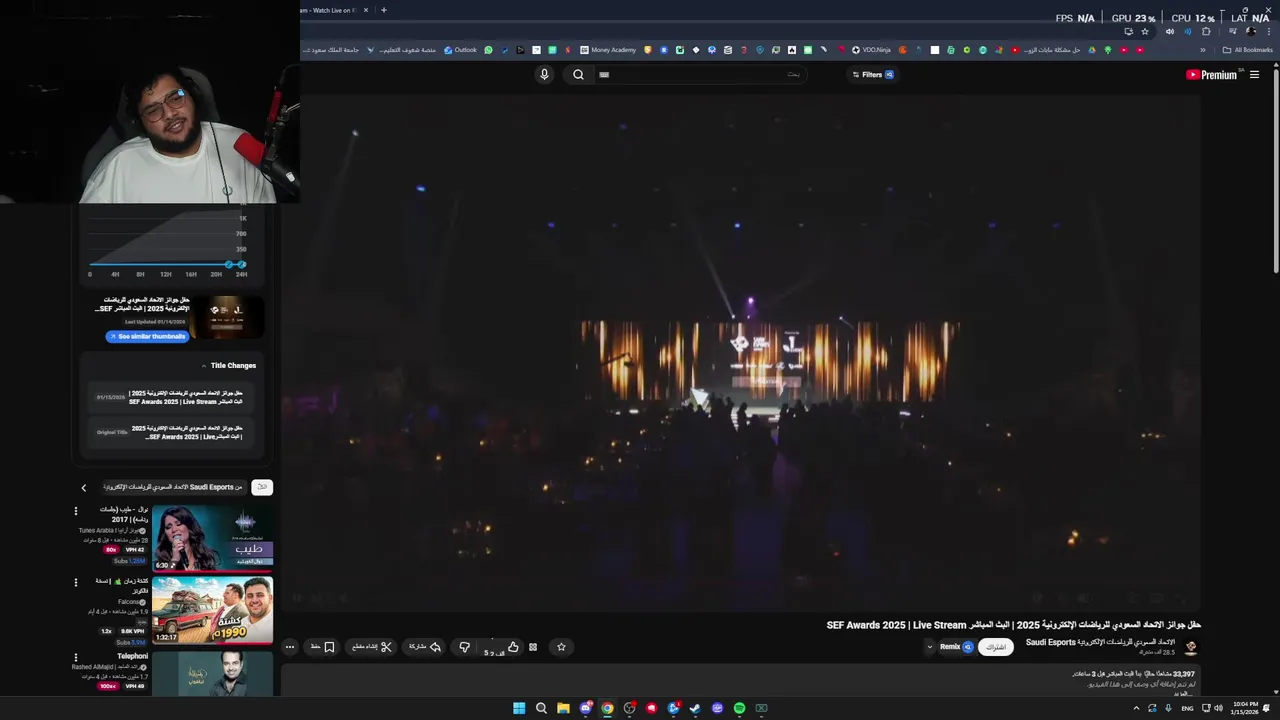The height and width of the screenshot is (720, 1280).
Task: Open the Telephoni video thumbnail
Action: click(x=212, y=672)
